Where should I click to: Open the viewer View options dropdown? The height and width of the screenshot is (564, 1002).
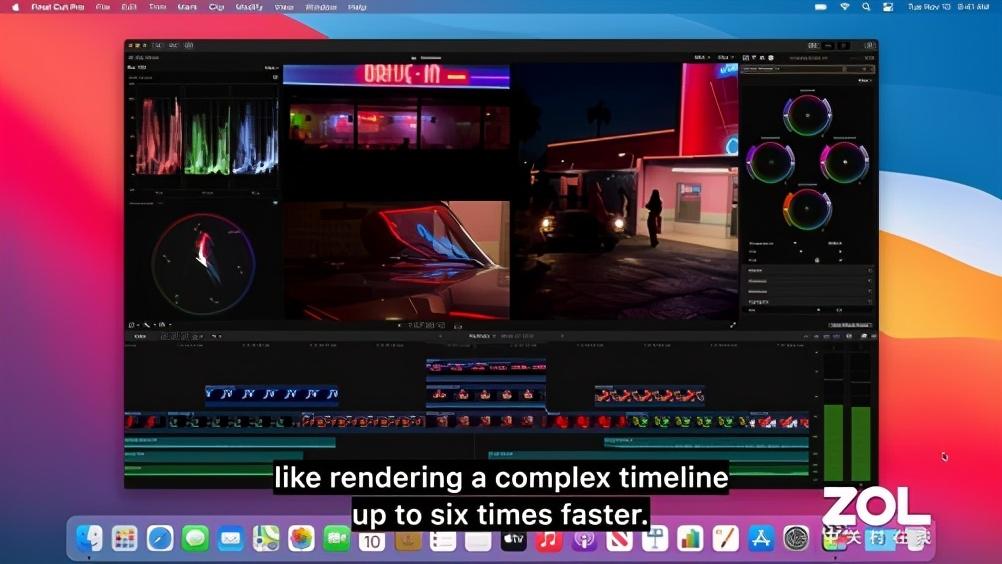click(725, 57)
